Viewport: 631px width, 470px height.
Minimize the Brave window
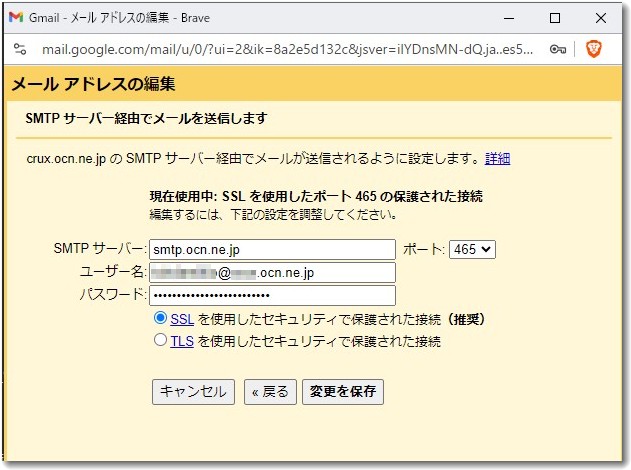click(509, 18)
